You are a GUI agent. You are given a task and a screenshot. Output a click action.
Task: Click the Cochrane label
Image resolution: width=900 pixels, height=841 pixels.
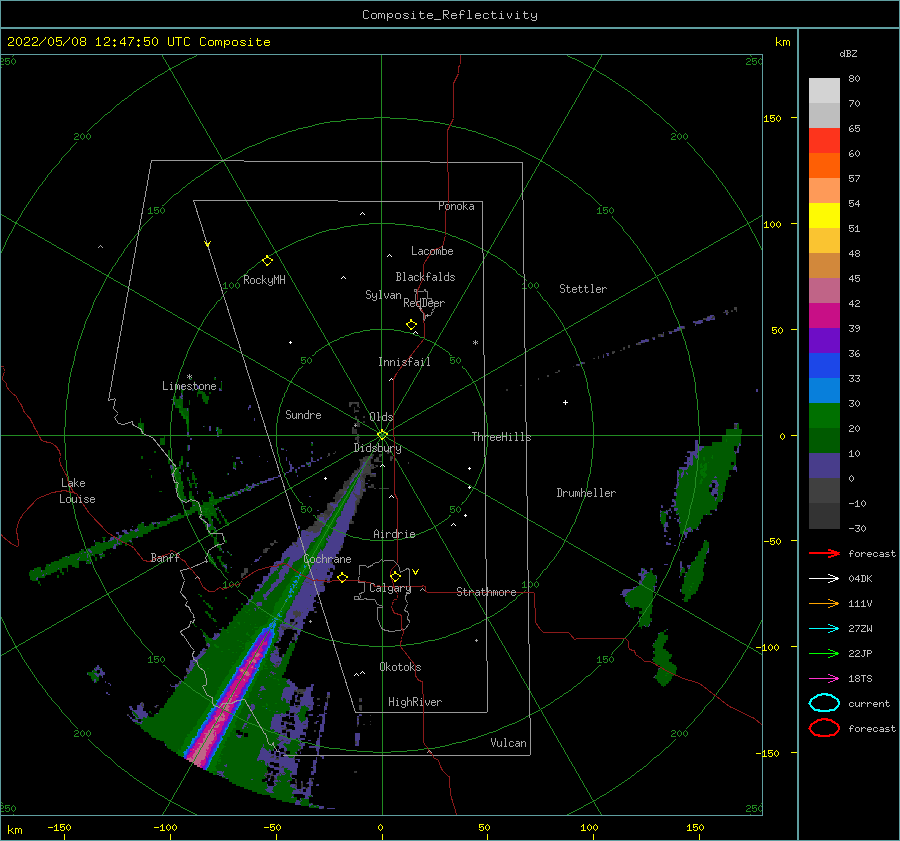pos(327,559)
